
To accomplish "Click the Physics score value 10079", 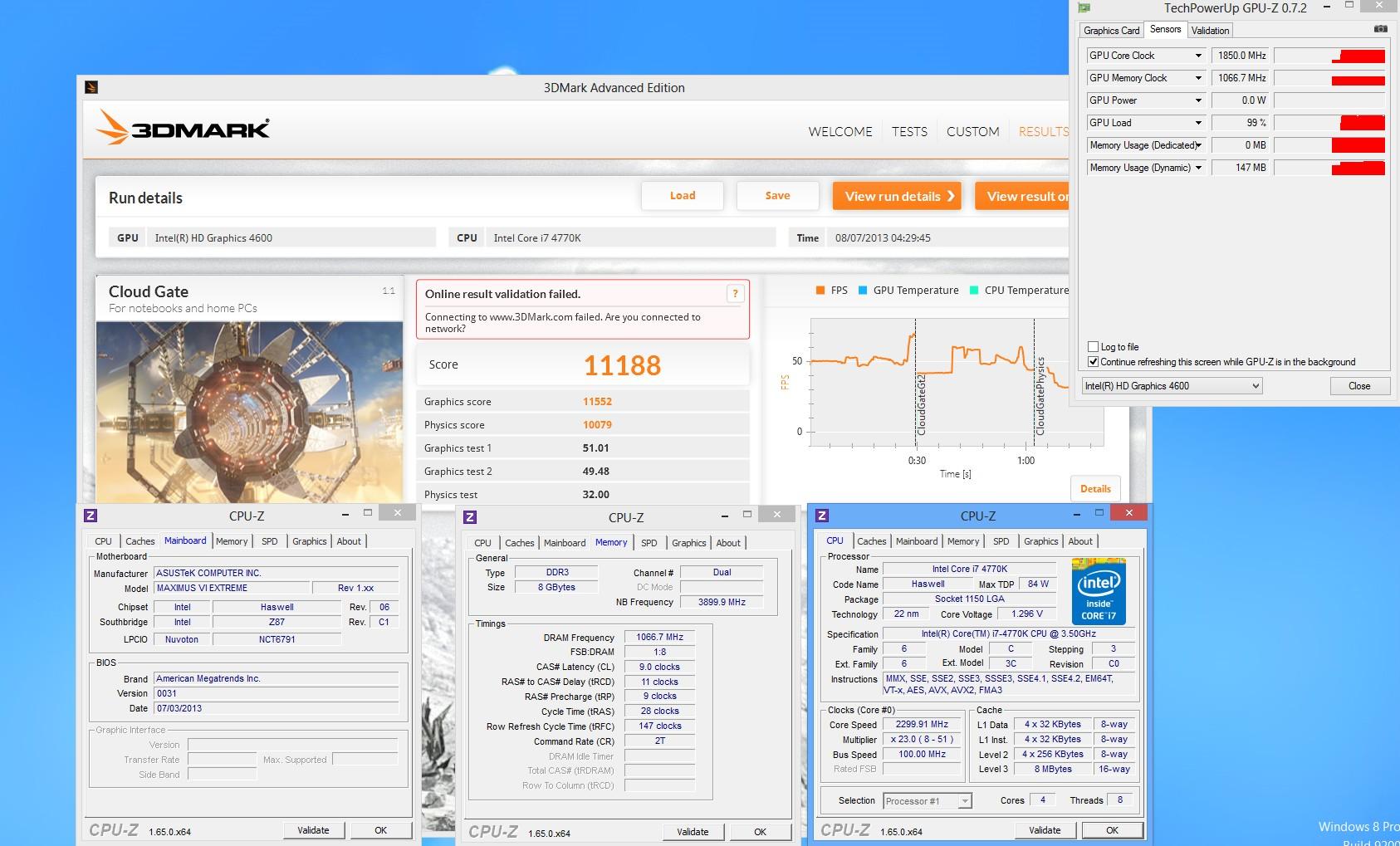I will click(x=597, y=425).
